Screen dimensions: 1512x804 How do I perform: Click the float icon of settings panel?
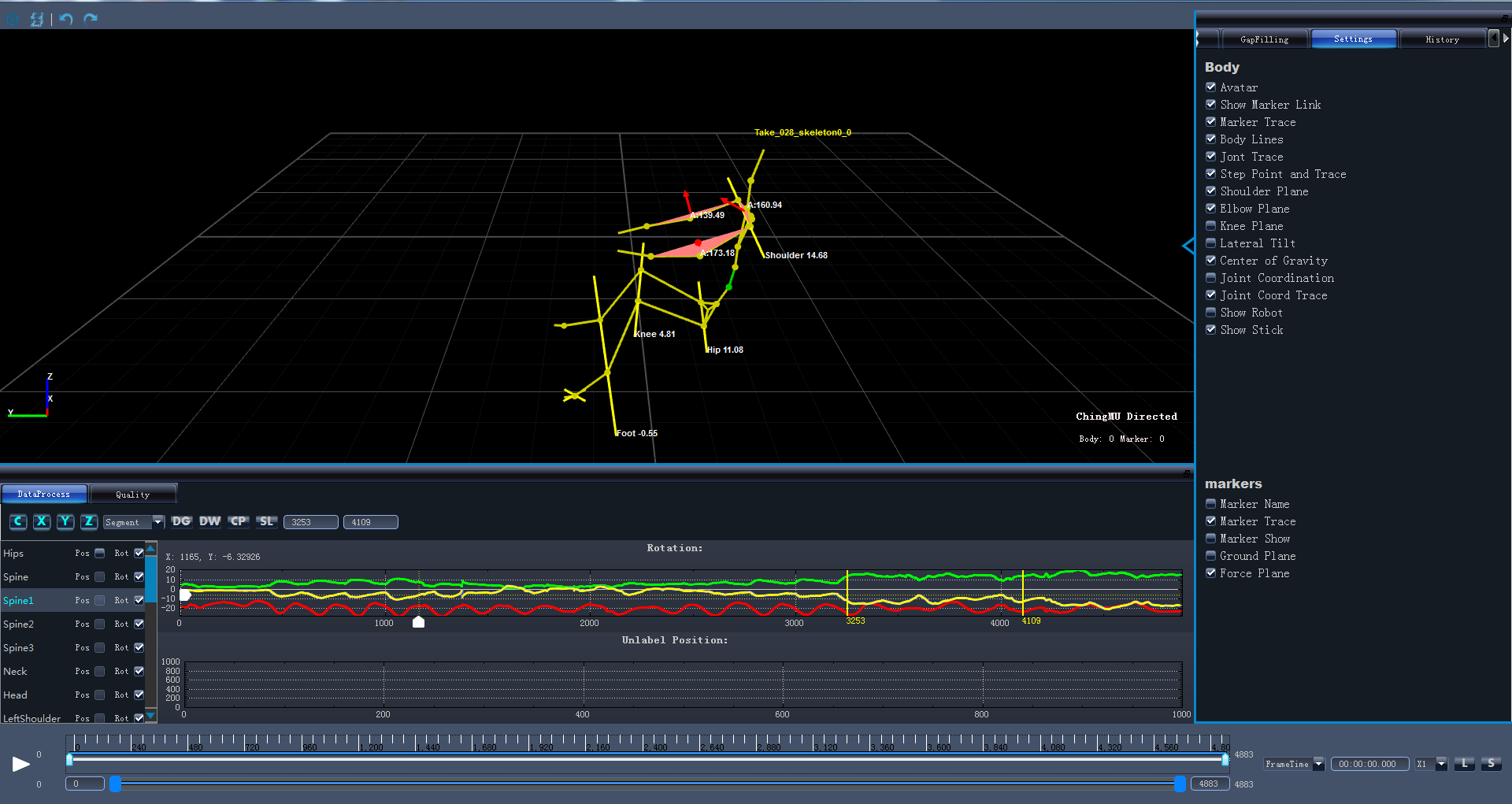click(x=1505, y=17)
